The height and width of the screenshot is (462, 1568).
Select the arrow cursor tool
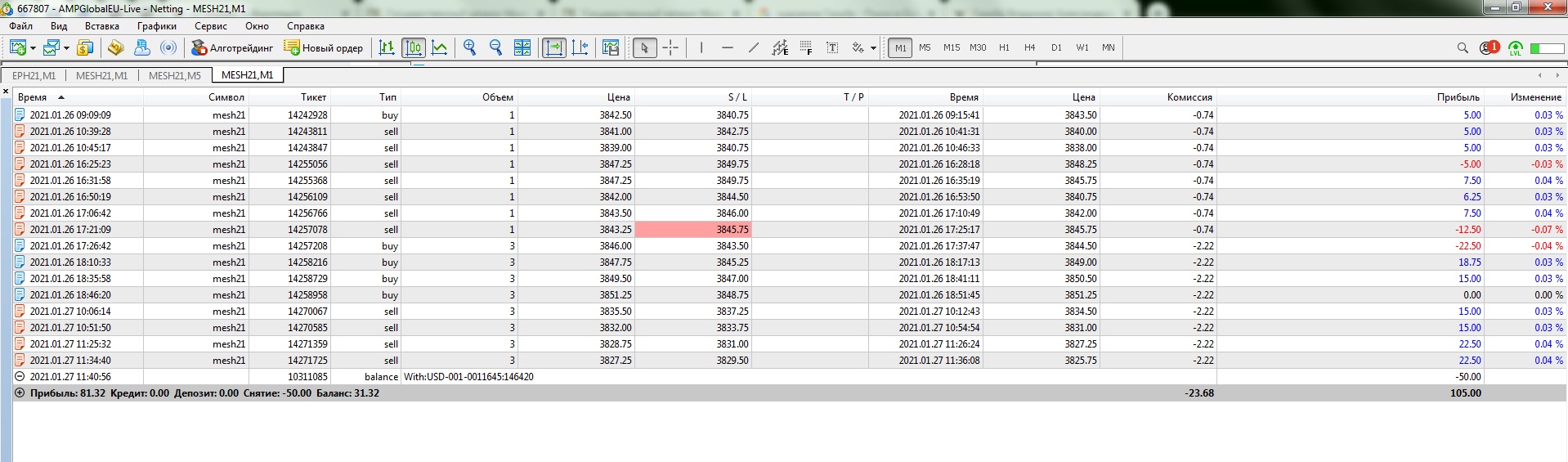(x=644, y=47)
